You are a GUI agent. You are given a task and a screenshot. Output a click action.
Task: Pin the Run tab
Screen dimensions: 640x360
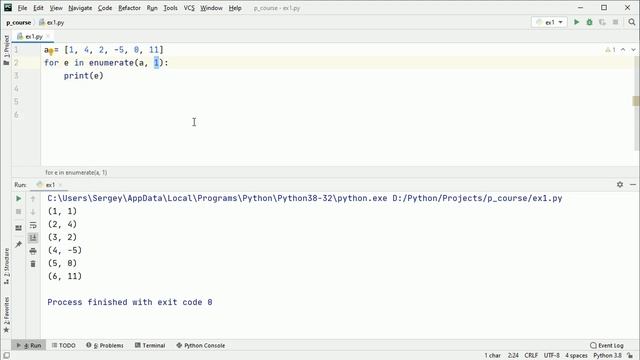[x=18, y=244]
